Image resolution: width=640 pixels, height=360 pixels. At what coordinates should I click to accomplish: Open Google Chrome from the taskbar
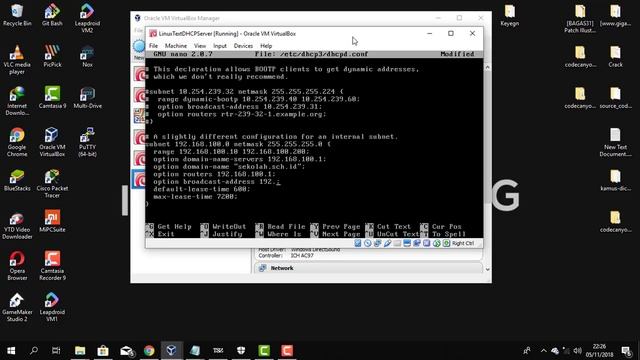(x=149, y=351)
